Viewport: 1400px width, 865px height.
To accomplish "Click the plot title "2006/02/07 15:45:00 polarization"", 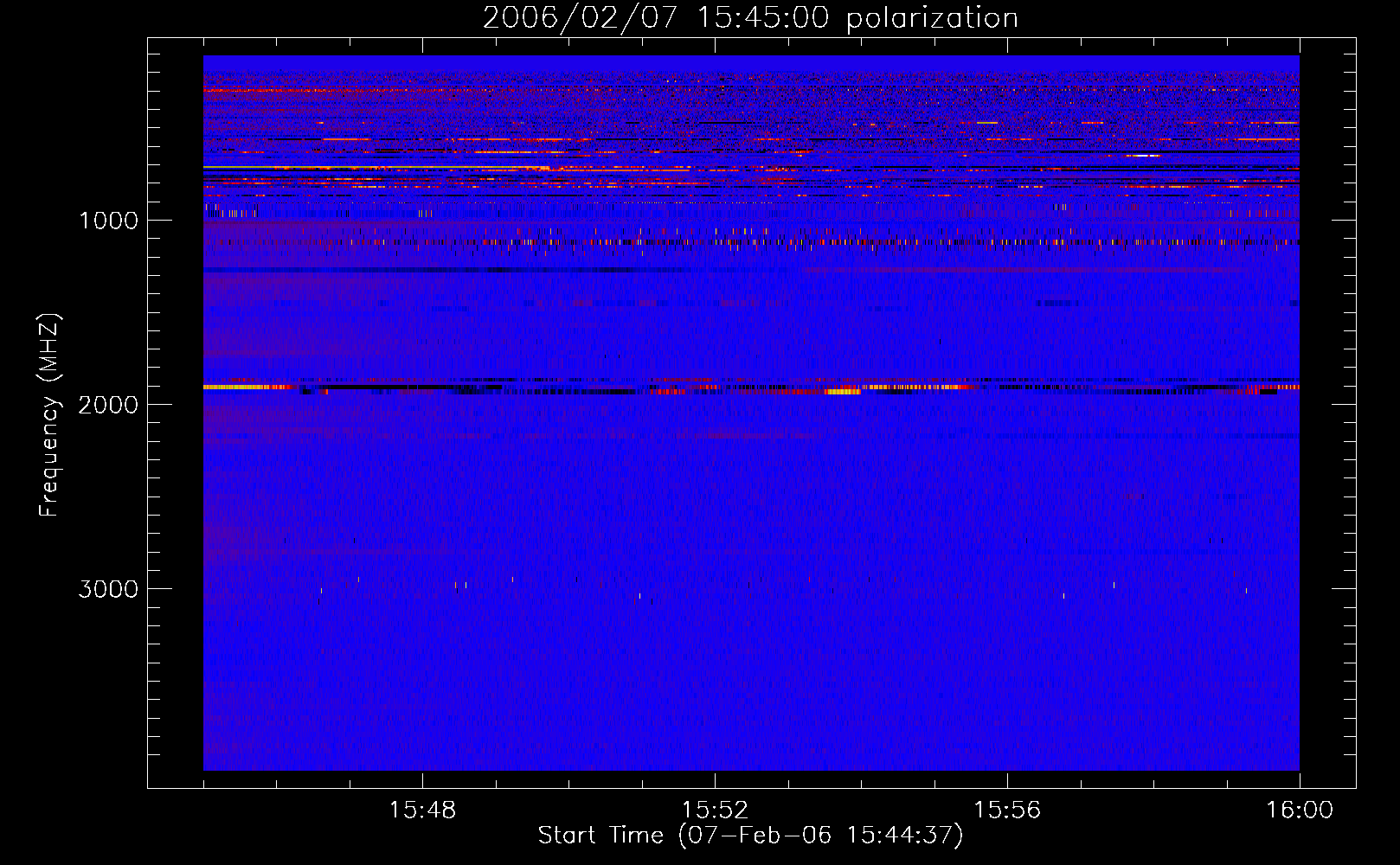I will pos(750,18).
